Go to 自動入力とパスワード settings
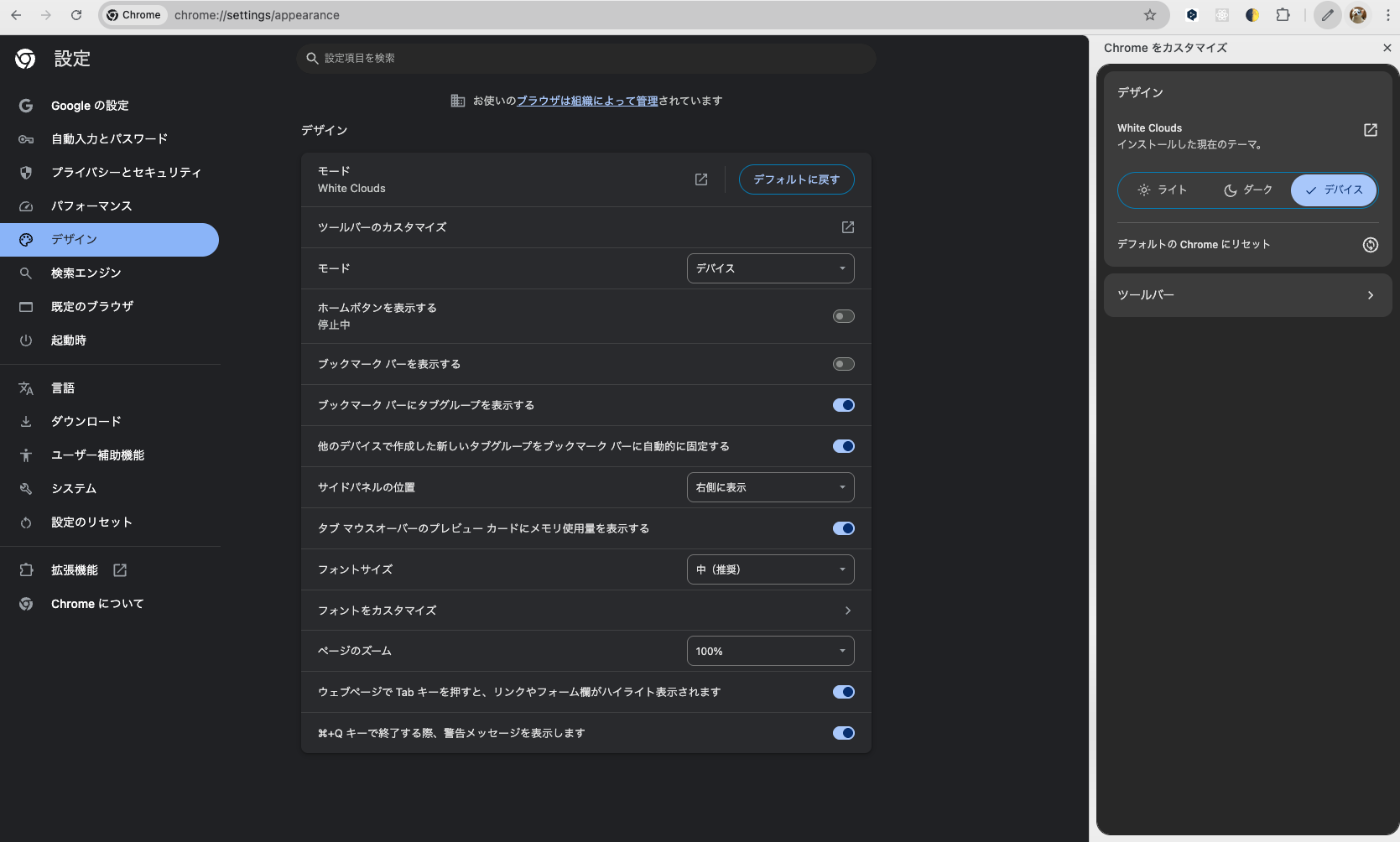 pyautogui.click(x=109, y=139)
